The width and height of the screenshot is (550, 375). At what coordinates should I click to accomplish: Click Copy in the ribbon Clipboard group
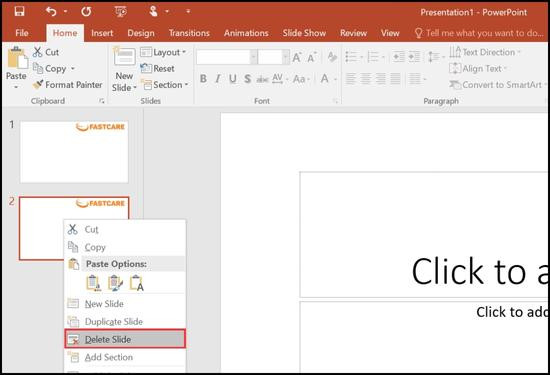tap(50, 68)
